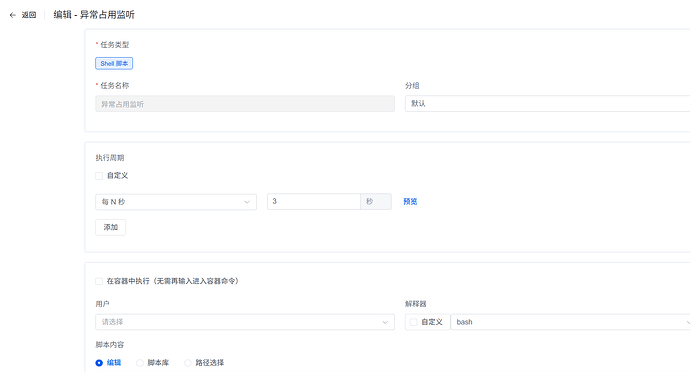
Task: Expand 每 N 秒 dropdown chevron arrow
Action: click(247, 202)
